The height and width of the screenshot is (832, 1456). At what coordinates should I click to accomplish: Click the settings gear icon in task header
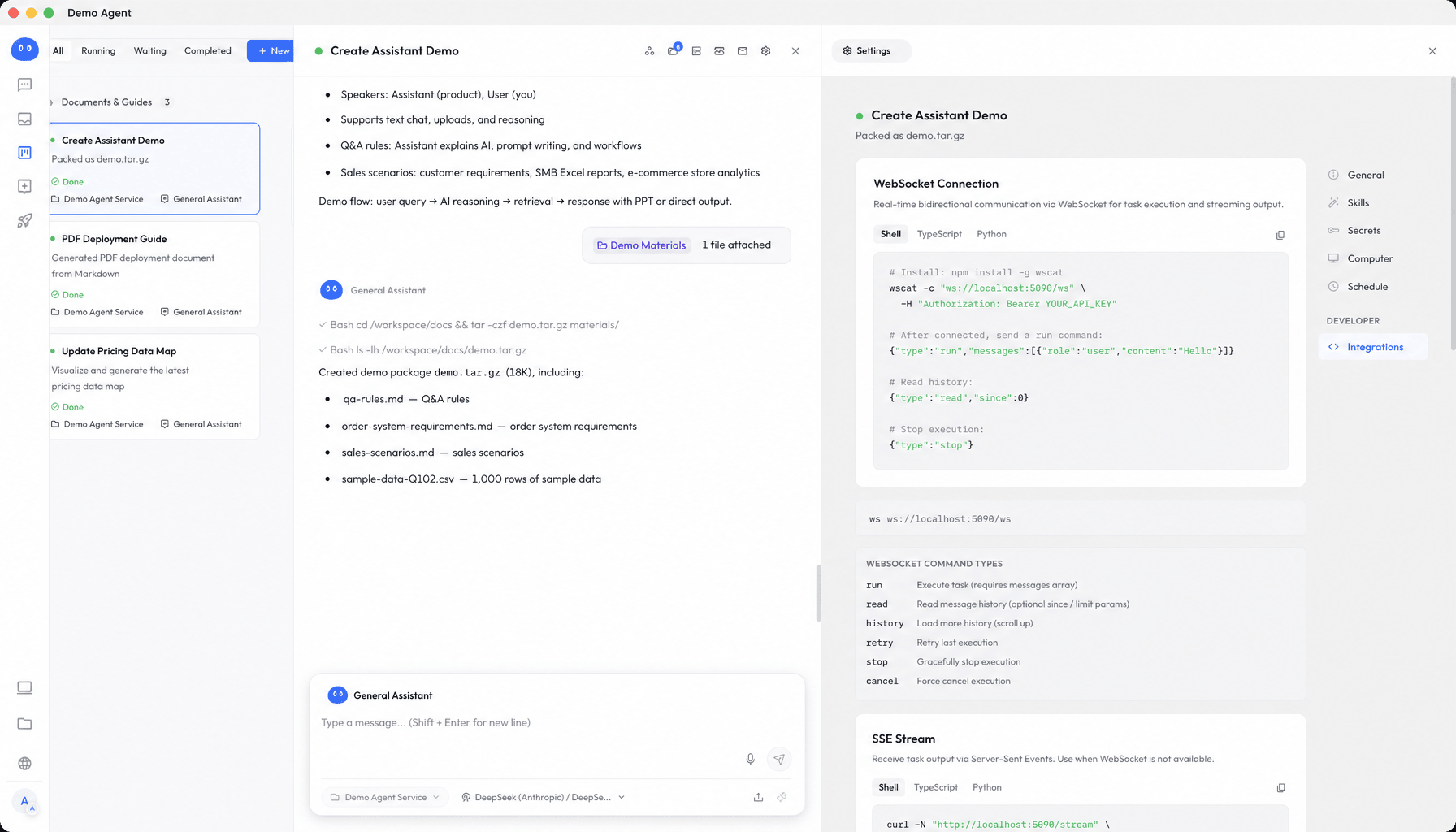click(765, 51)
